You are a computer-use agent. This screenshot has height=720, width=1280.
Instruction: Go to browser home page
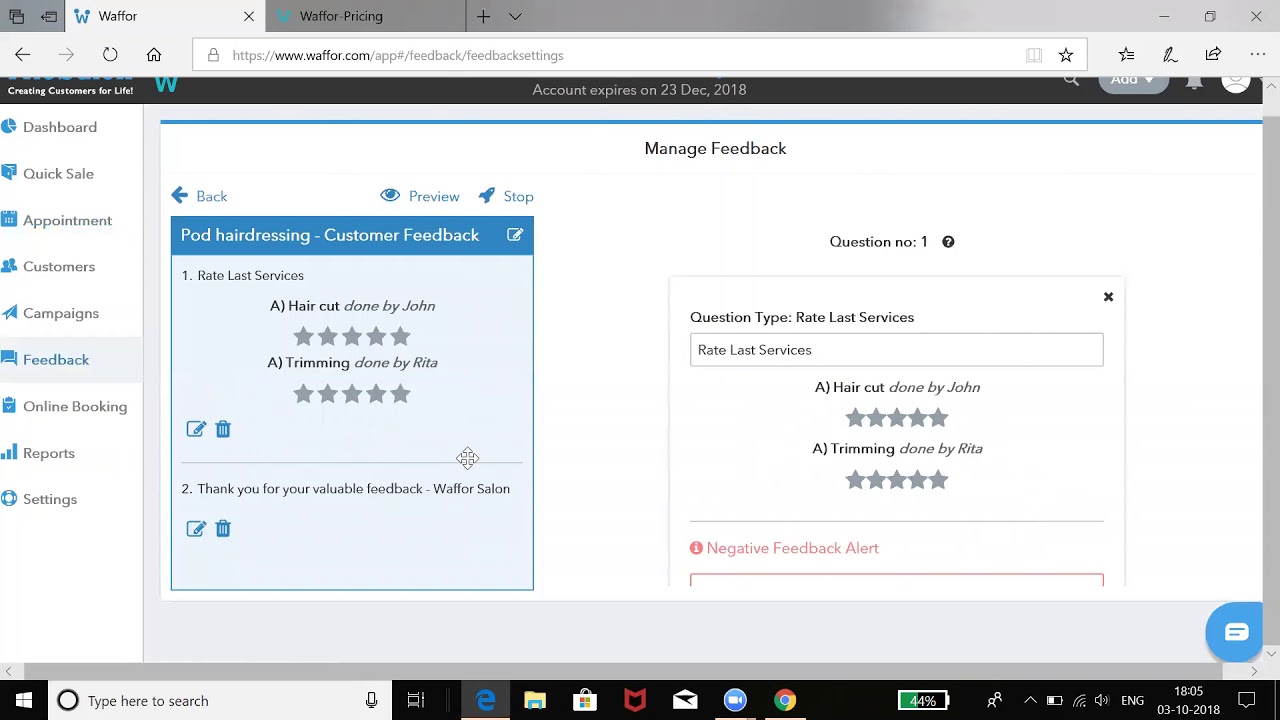[154, 55]
